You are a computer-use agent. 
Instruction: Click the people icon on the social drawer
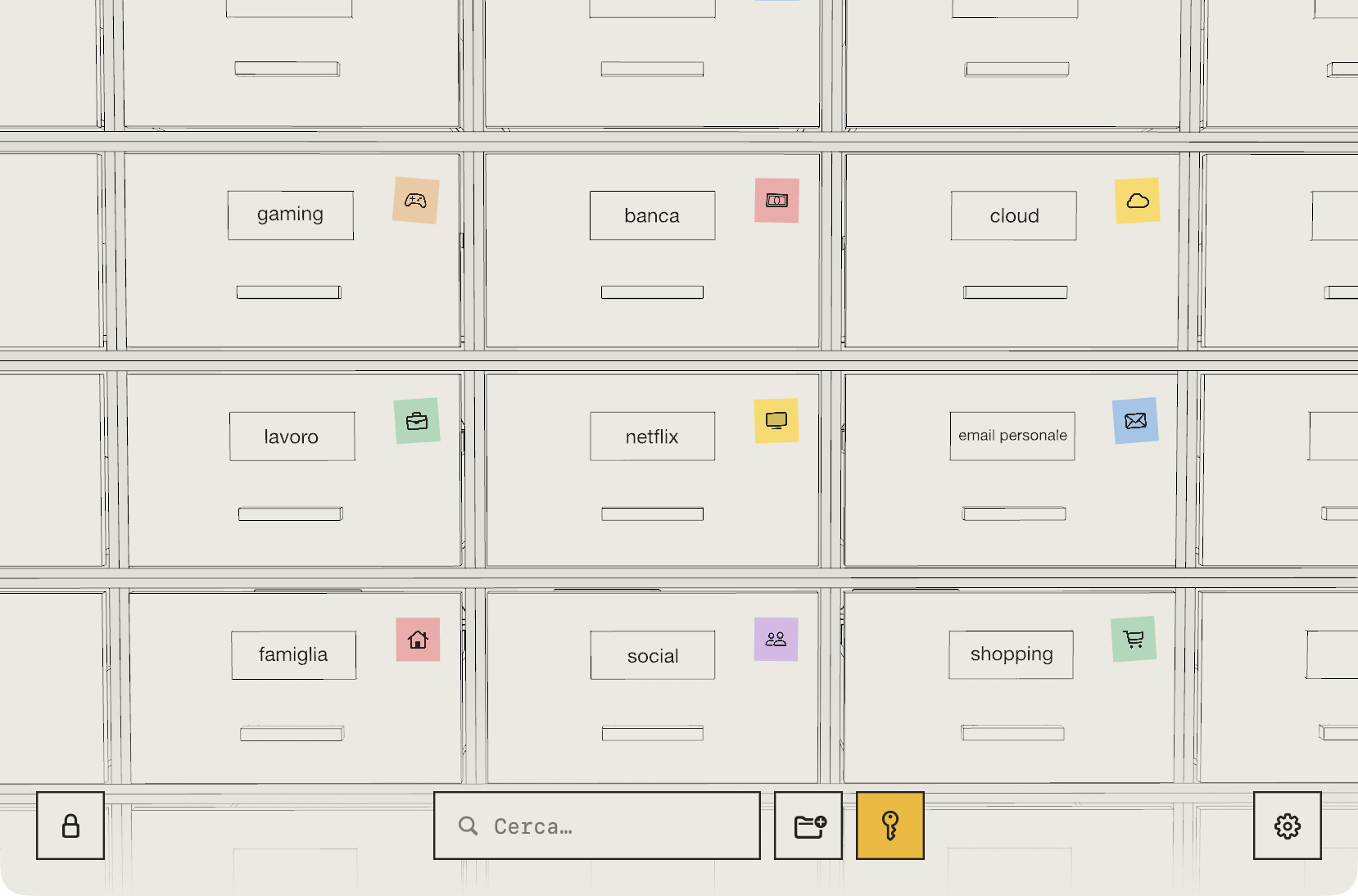click(776, 640)
